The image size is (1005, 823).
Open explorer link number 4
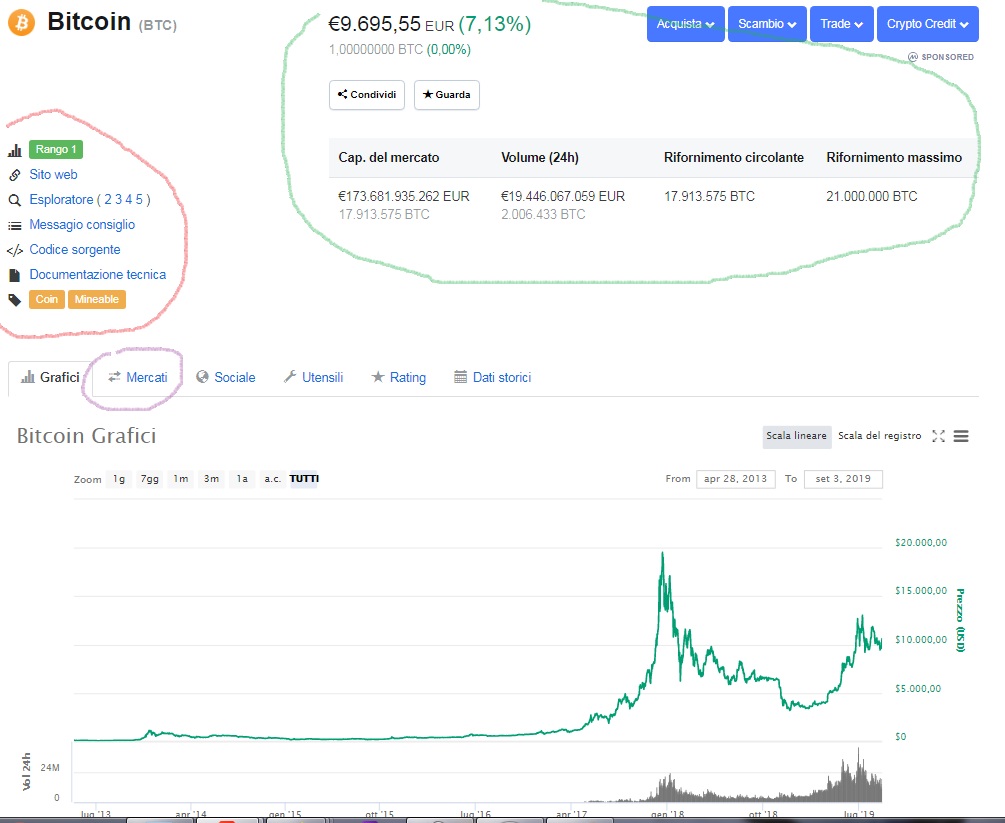[129, 200]
